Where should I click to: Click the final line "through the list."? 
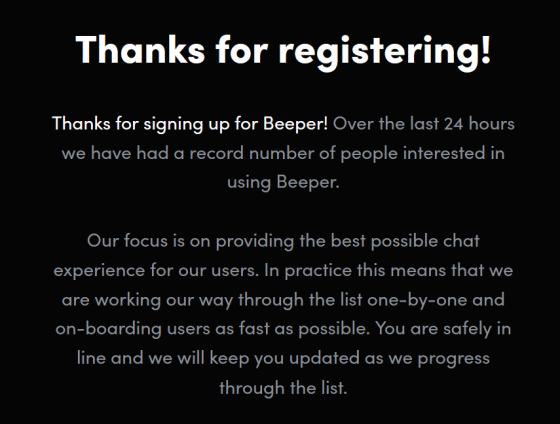(x=283, y=388)
